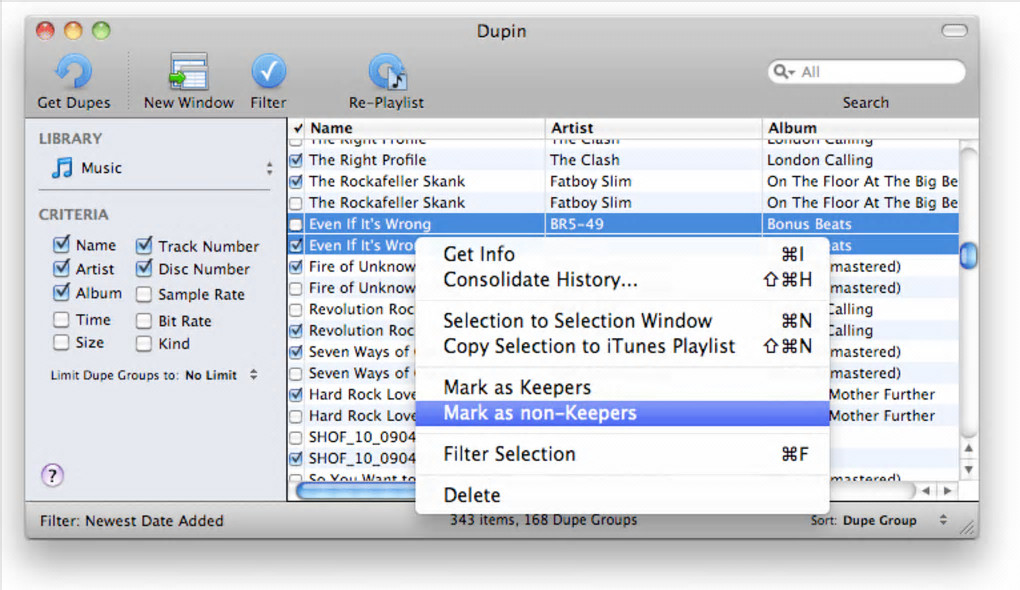Click the Bonus Beats album cell
Image resolution: width=1020 pixels, height=590 pixels.
point(860,224)
